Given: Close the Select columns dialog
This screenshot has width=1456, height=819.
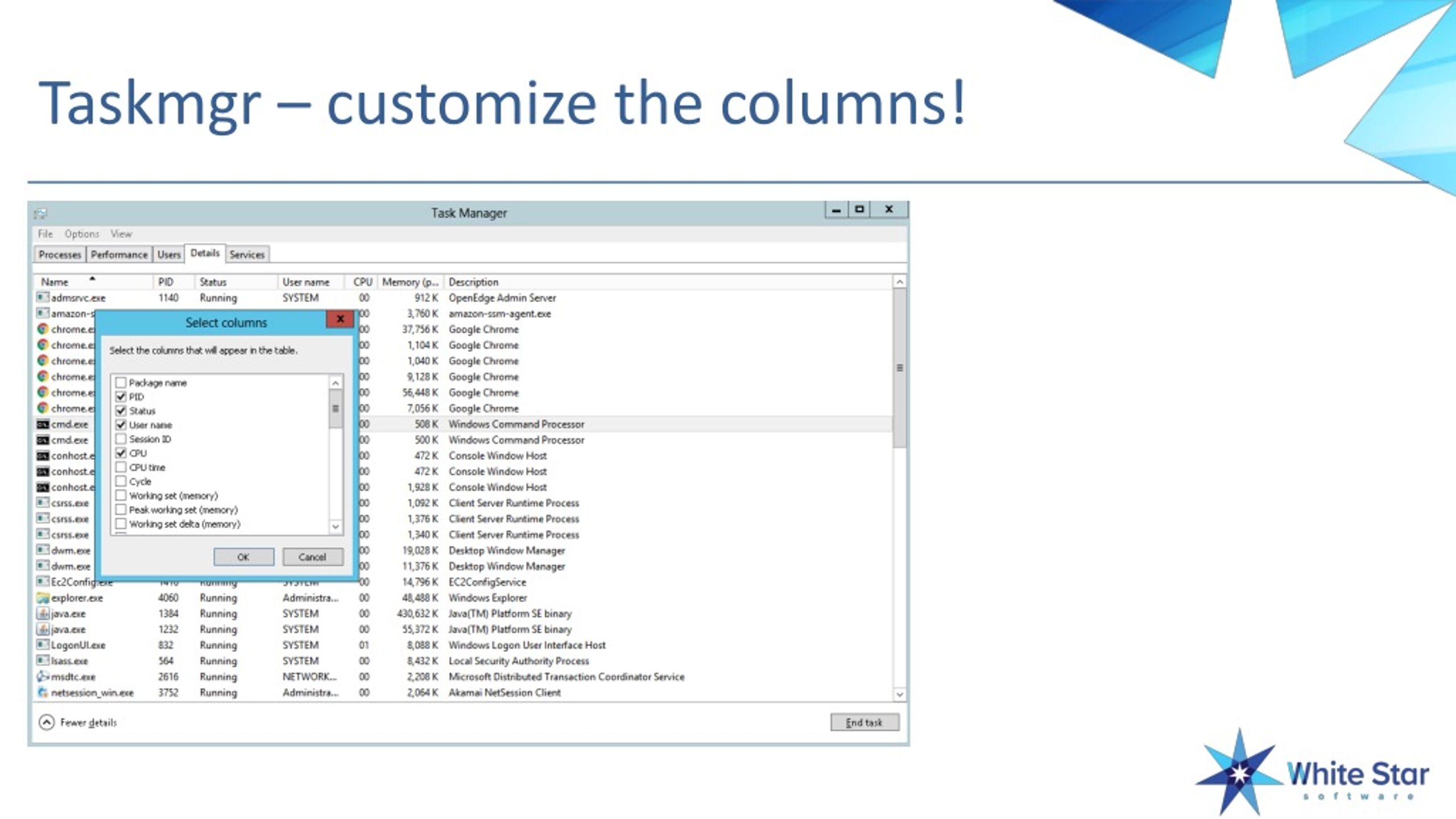Looking at the screenshot, I should 340,319.
